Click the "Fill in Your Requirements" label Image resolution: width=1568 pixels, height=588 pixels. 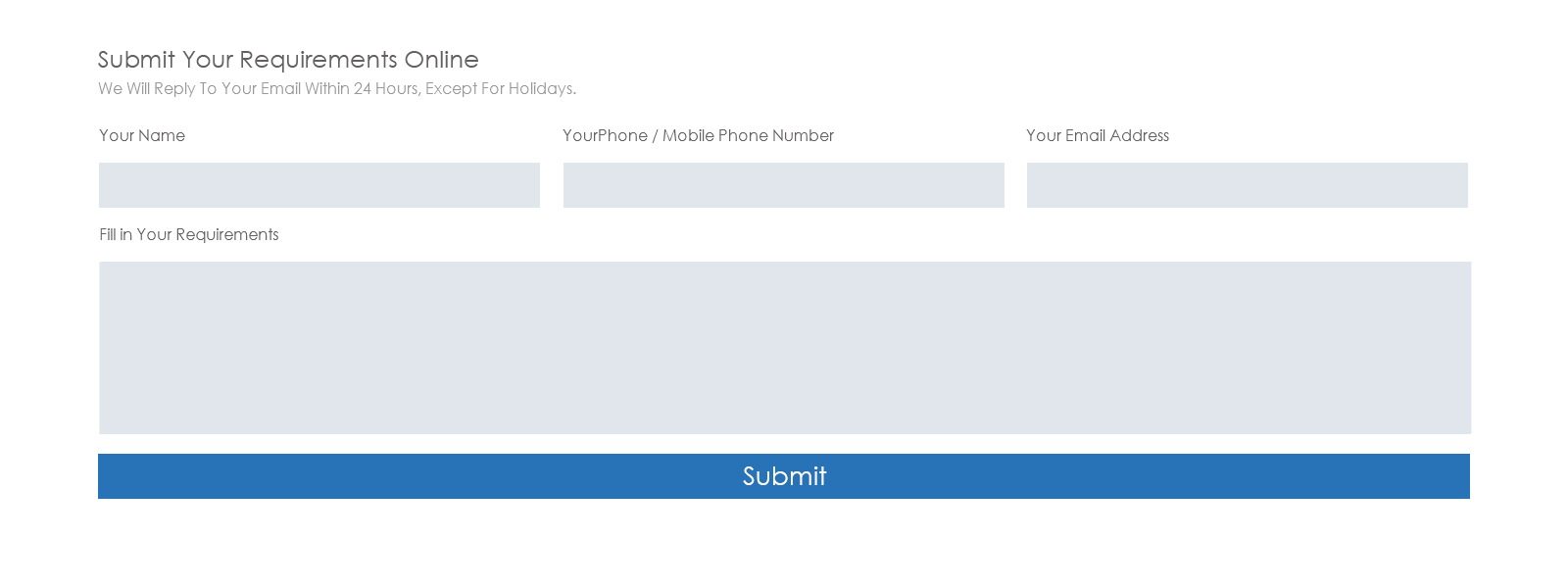[x=189, y=234]
